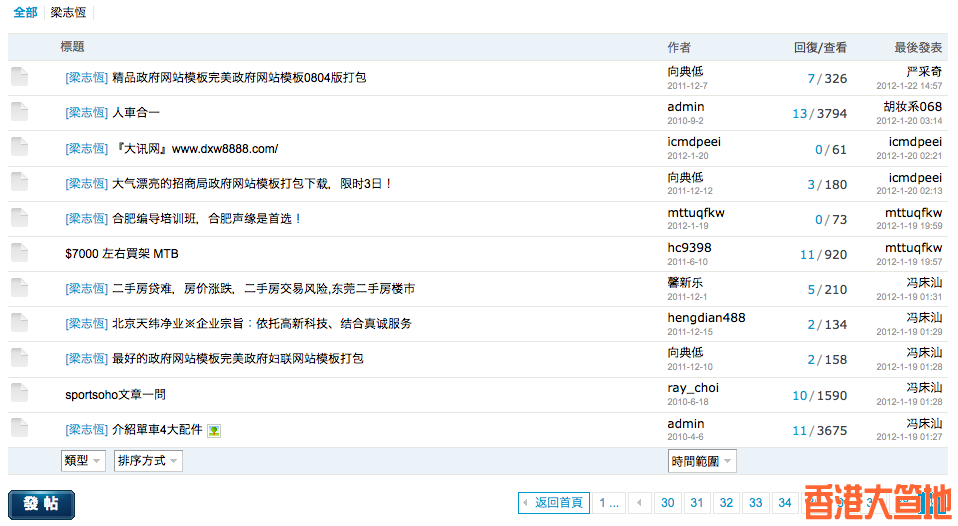Open thread 二手房贷难，房价涨跌

[x=263, y=288]
